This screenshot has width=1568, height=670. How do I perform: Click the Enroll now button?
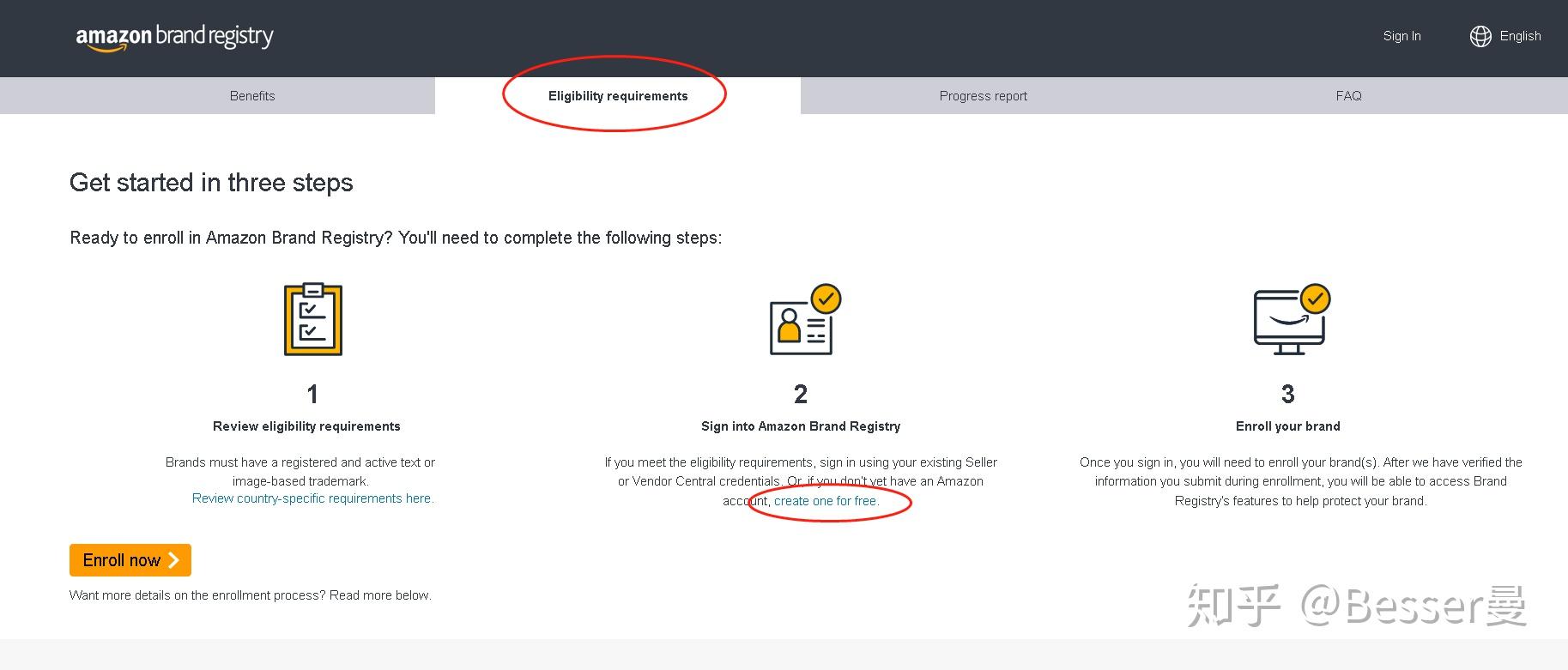130,560
